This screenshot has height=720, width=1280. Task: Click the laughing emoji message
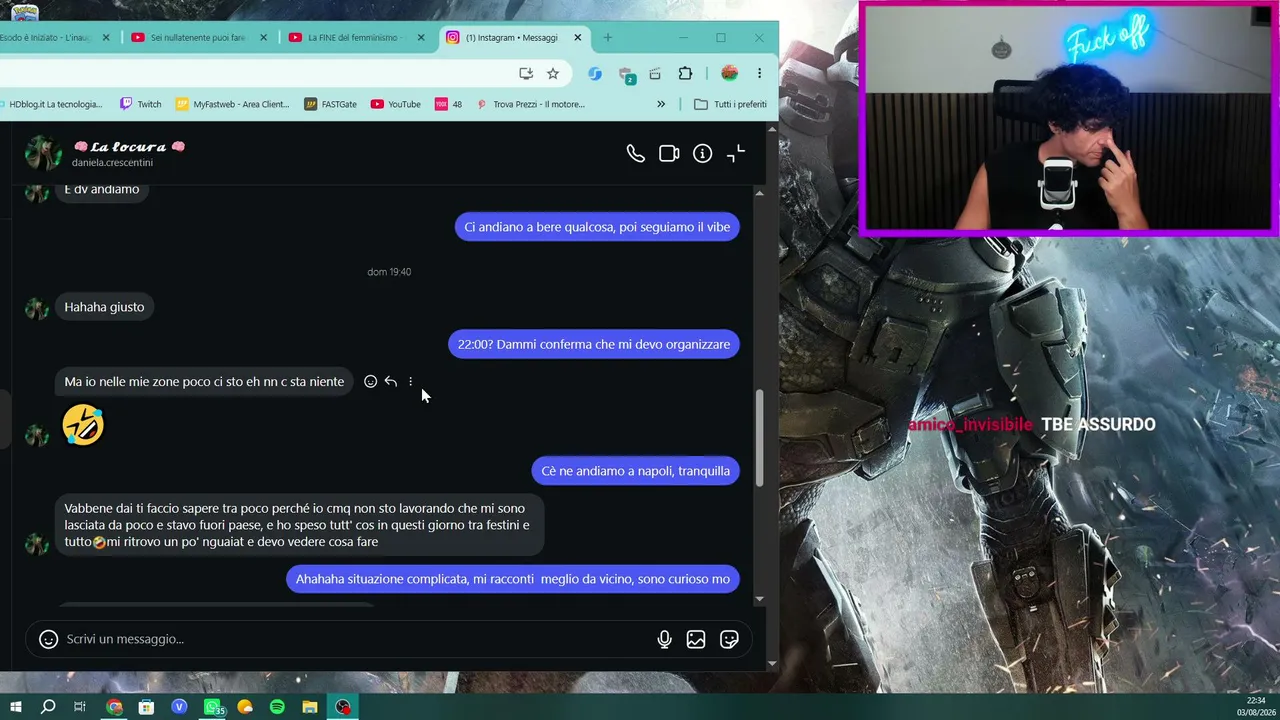(83, 425)
